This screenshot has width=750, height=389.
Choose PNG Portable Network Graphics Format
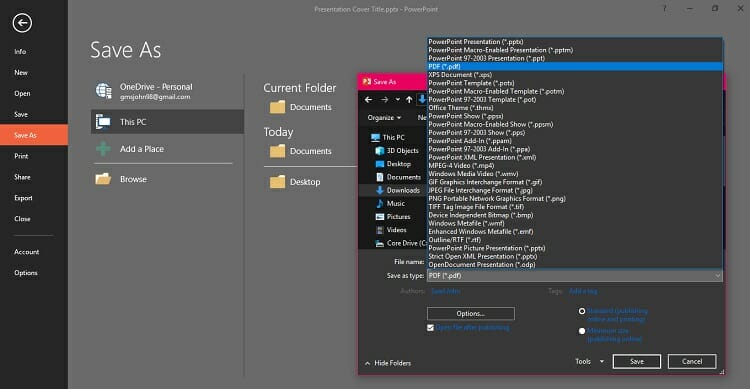point(574,199)
